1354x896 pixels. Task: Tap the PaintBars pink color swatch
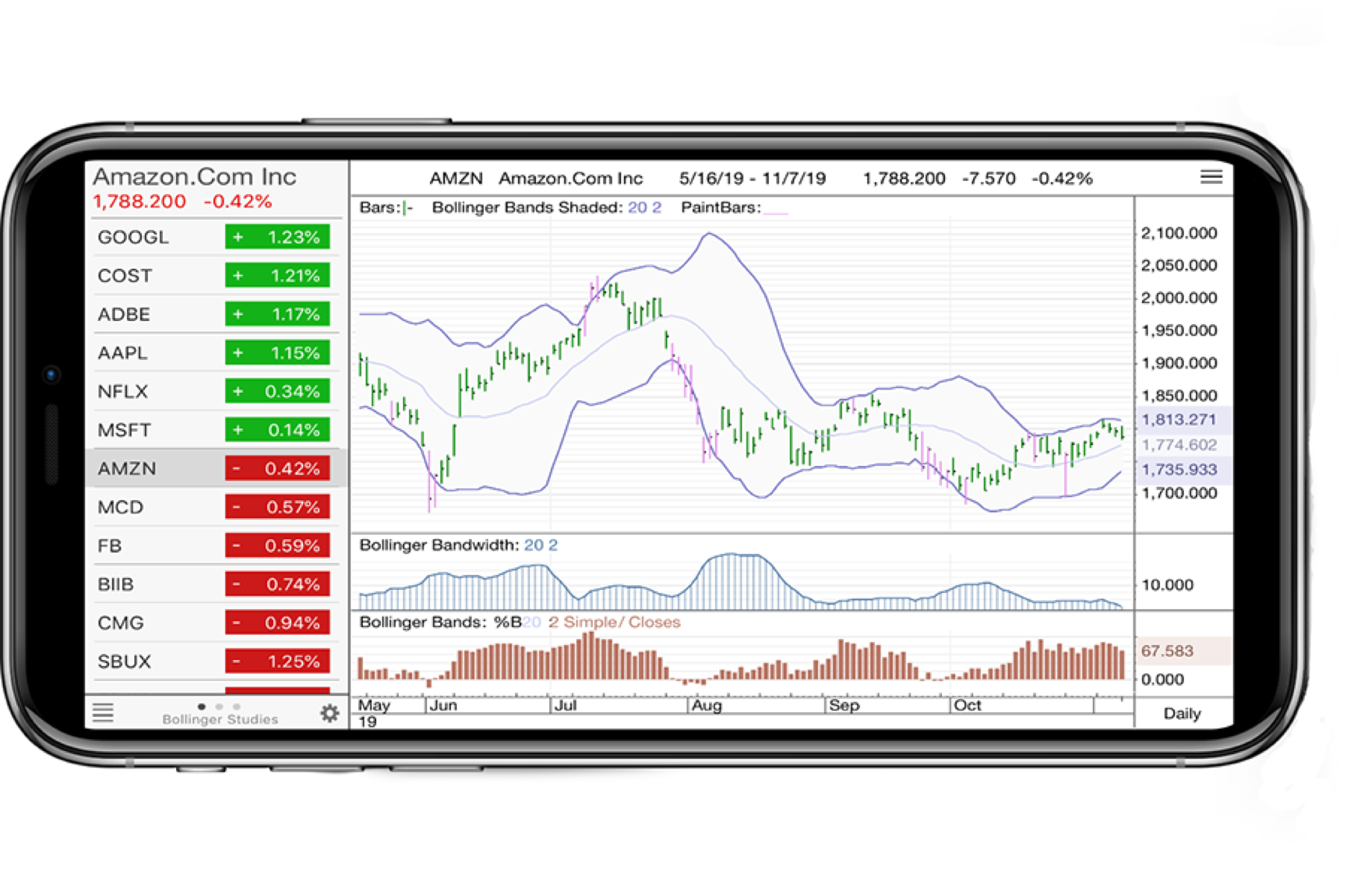click(x=776, y=209)
